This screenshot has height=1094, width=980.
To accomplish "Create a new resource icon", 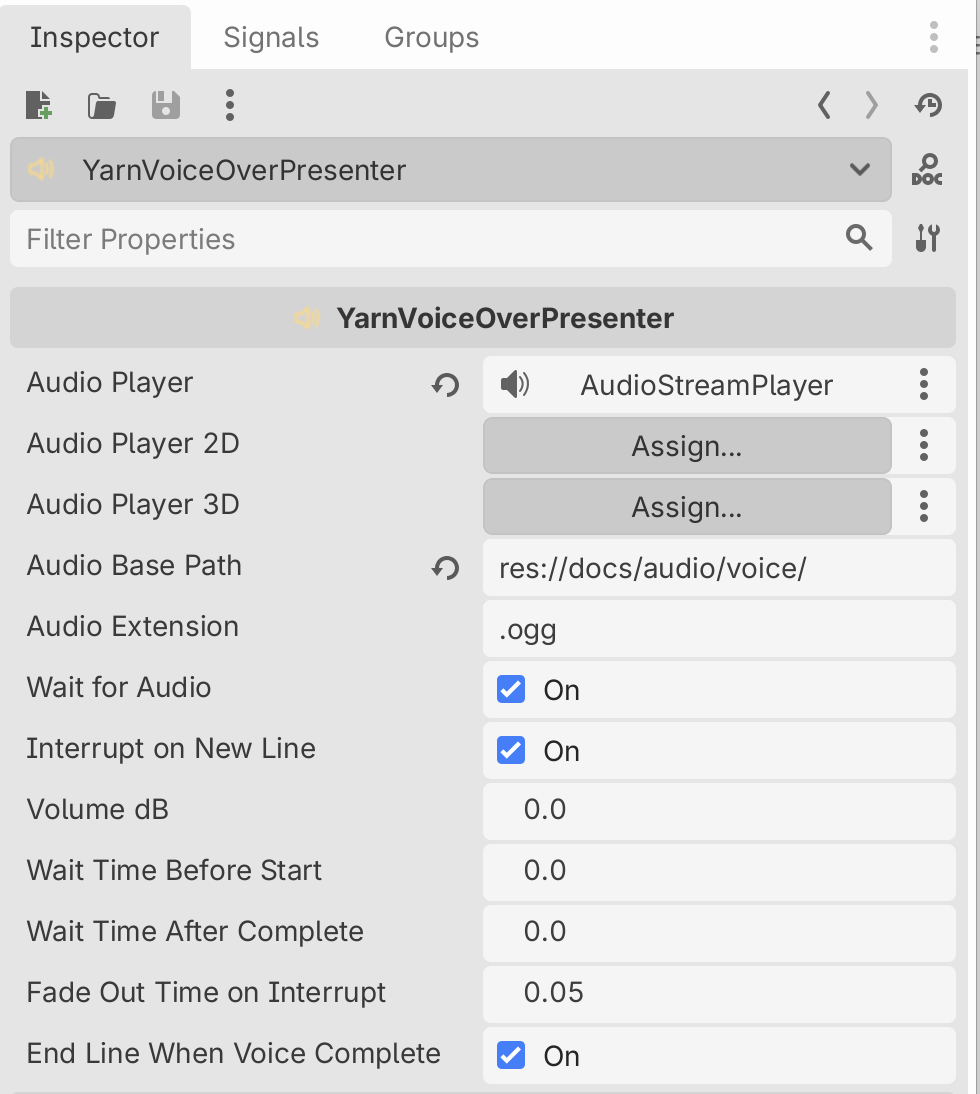I will (39, 105).
